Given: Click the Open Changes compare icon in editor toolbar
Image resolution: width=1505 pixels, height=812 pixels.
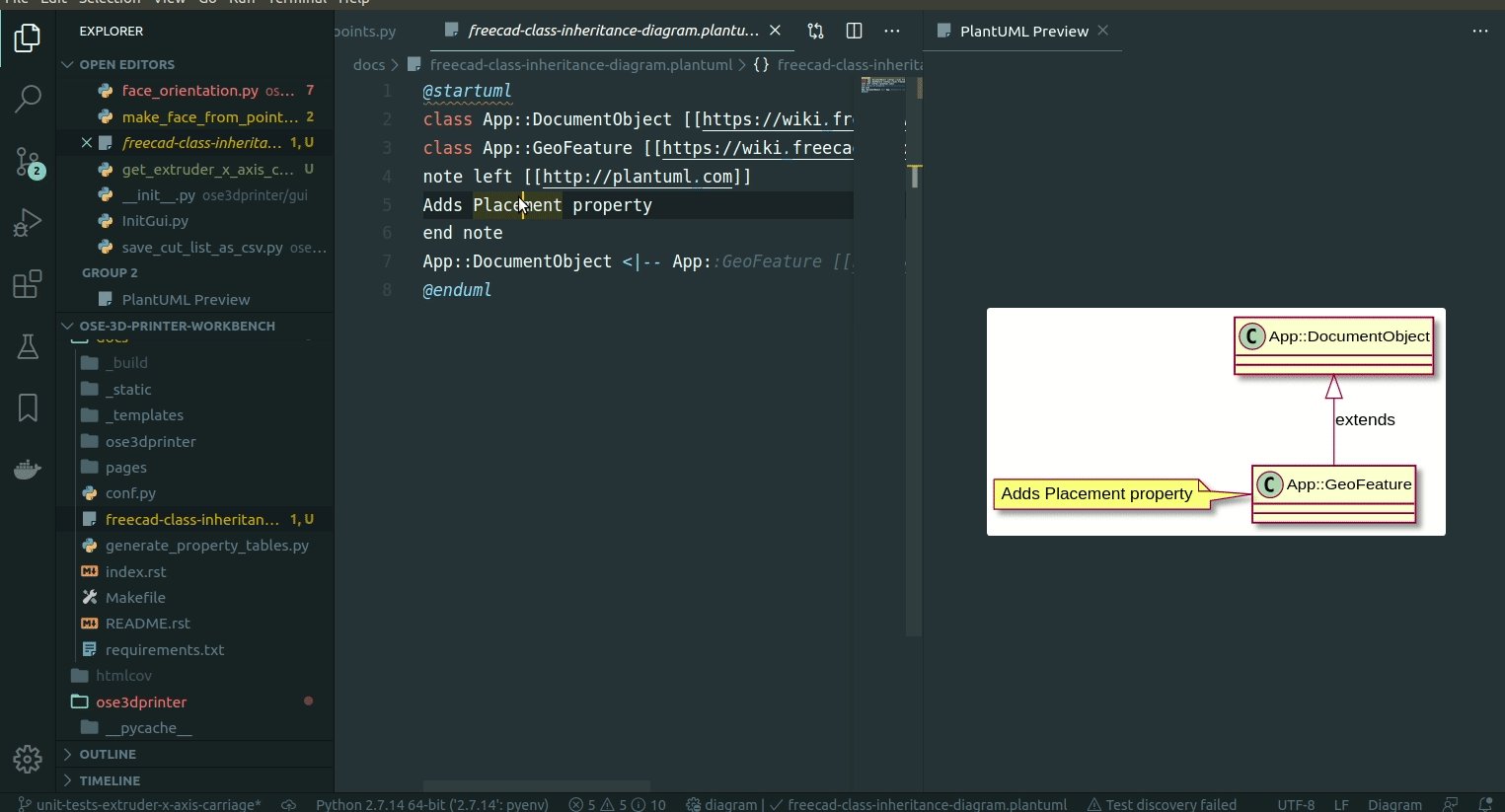Looking at the screenshot, I should pyautogui.click(x=815, y=31).
